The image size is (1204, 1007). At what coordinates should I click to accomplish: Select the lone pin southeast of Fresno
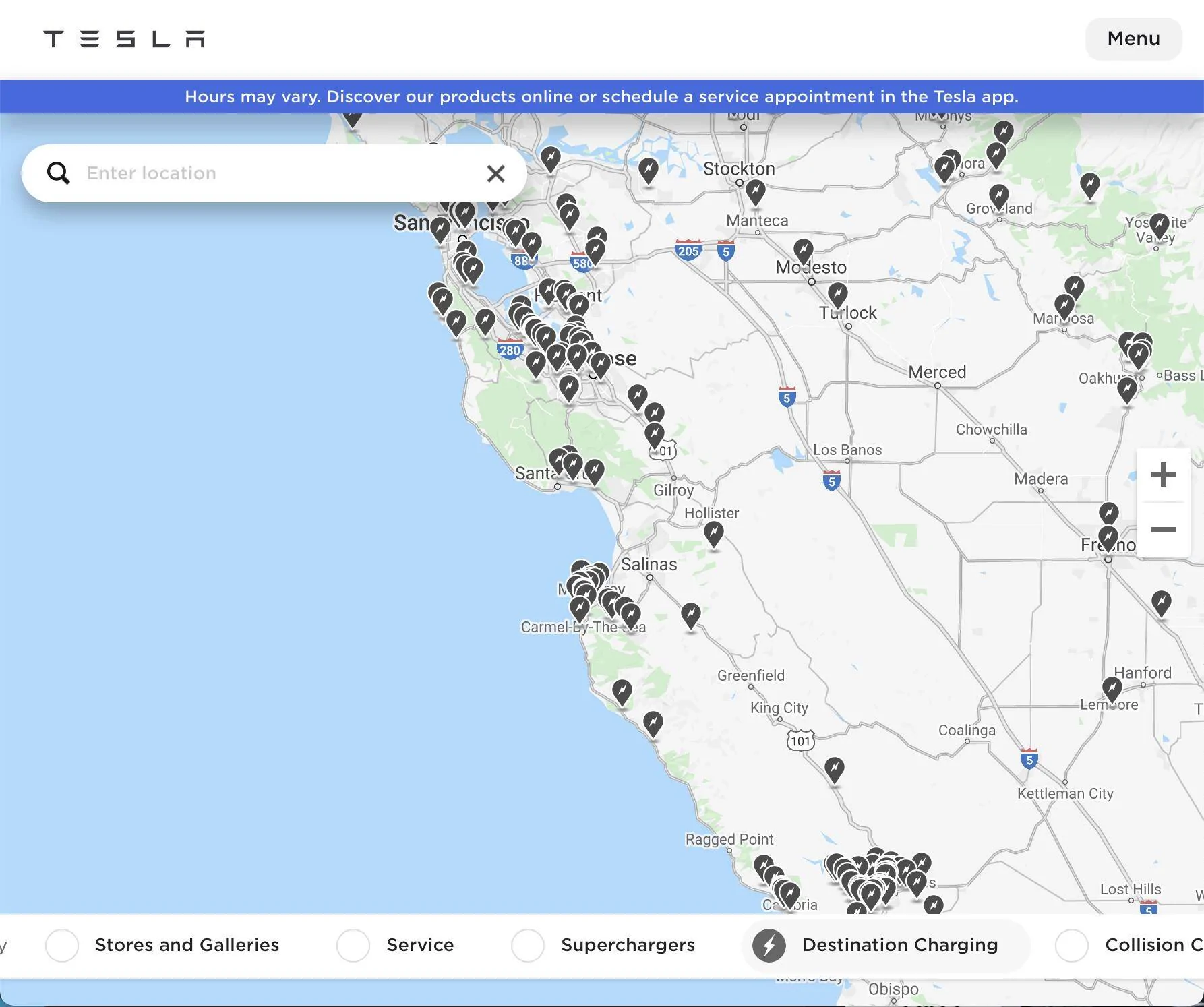pos(1161,603)
